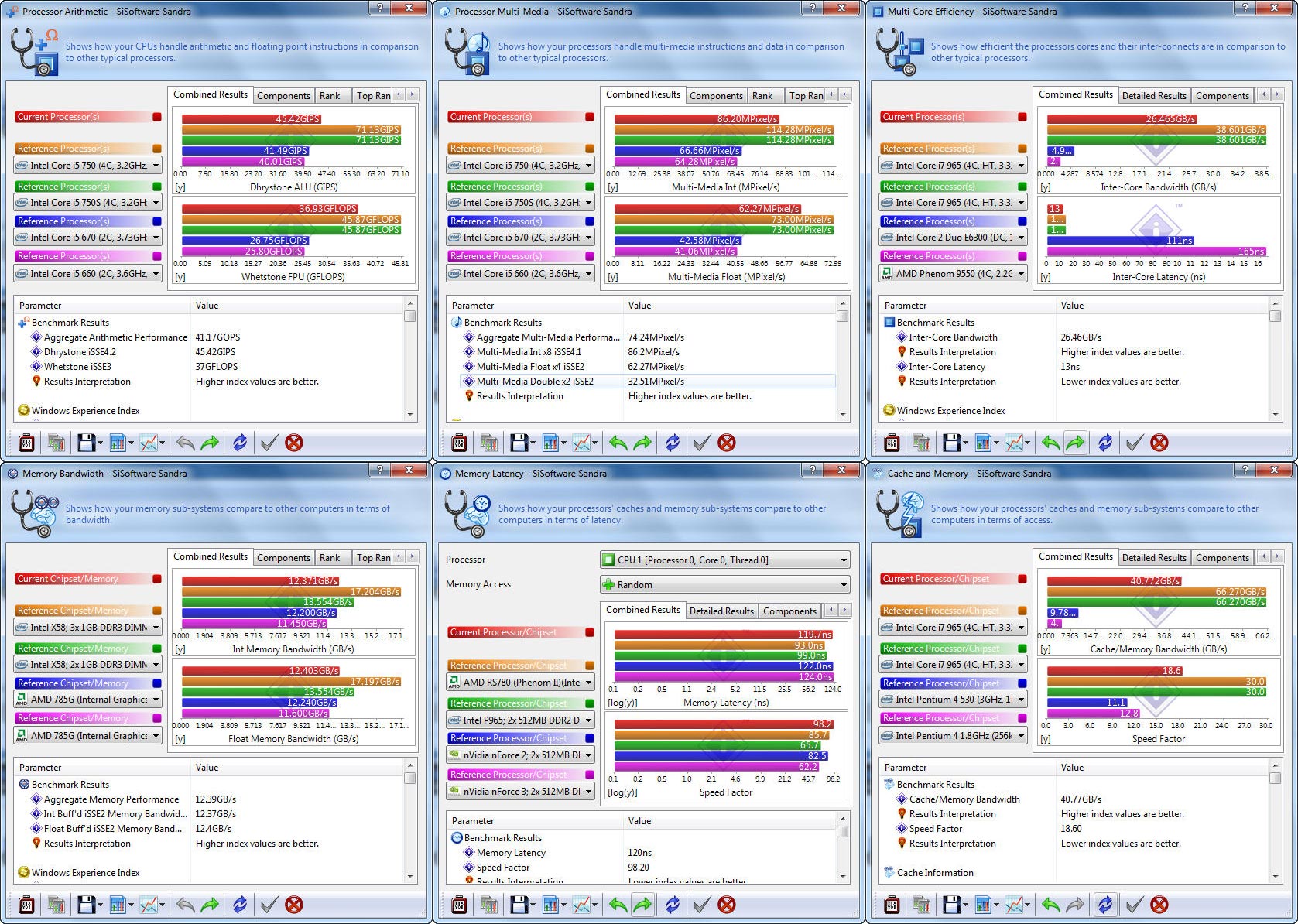Click the green back arrow in Multi-Core Efficiency toolbar
1298x924 pixels.
pyautogui.click(x=1050, y=443)
